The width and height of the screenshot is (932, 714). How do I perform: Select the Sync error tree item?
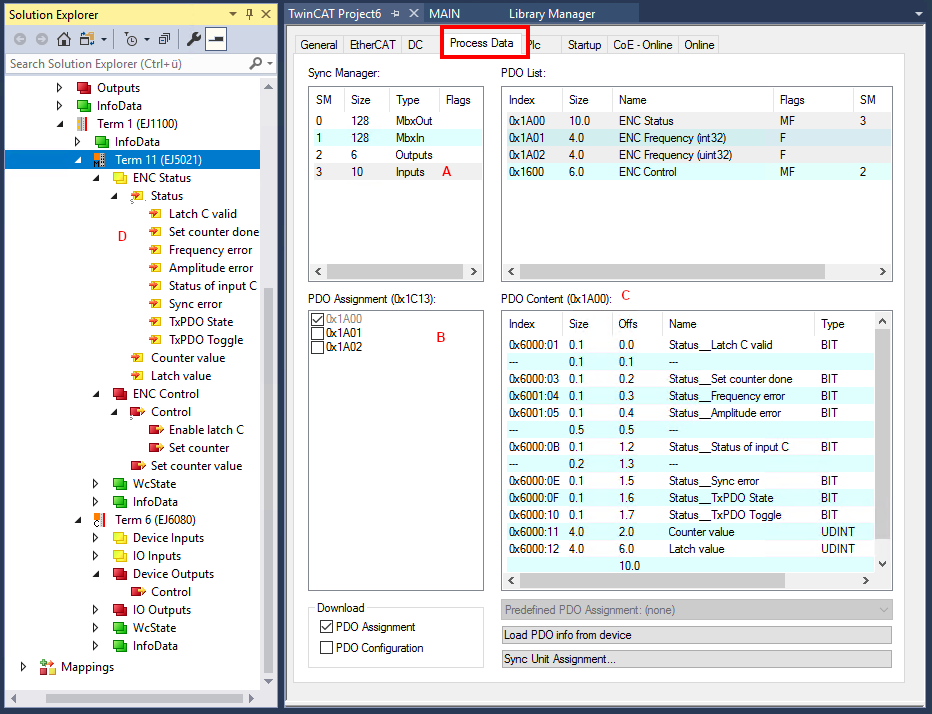(196, 304)
